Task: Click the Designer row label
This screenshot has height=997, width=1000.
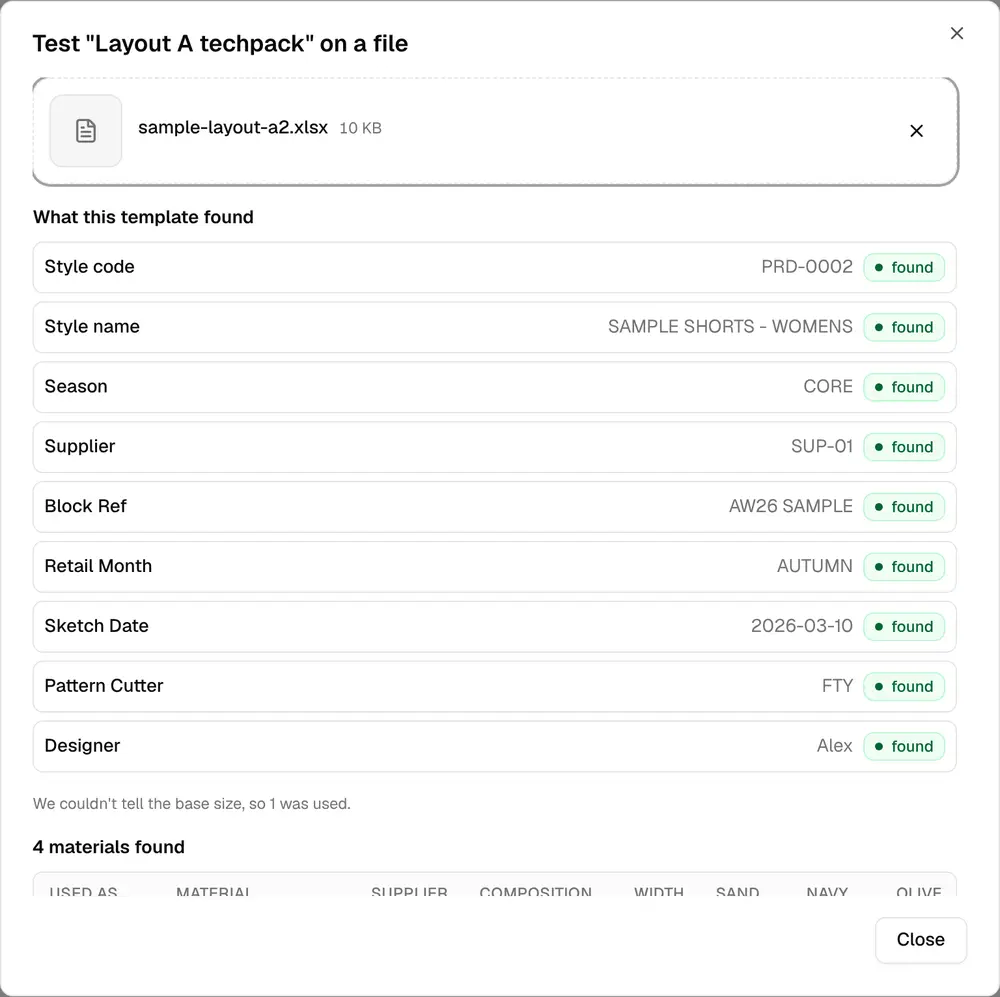Action: pyautogui.click(x=82, y=746)
